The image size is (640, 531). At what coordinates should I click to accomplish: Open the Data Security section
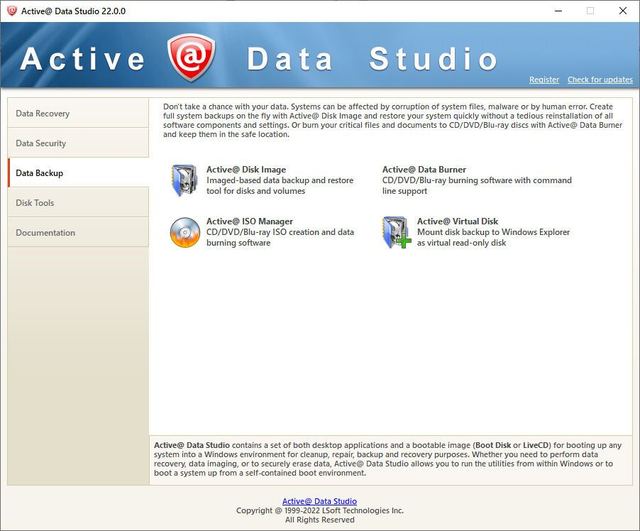[x=78, y=144]
